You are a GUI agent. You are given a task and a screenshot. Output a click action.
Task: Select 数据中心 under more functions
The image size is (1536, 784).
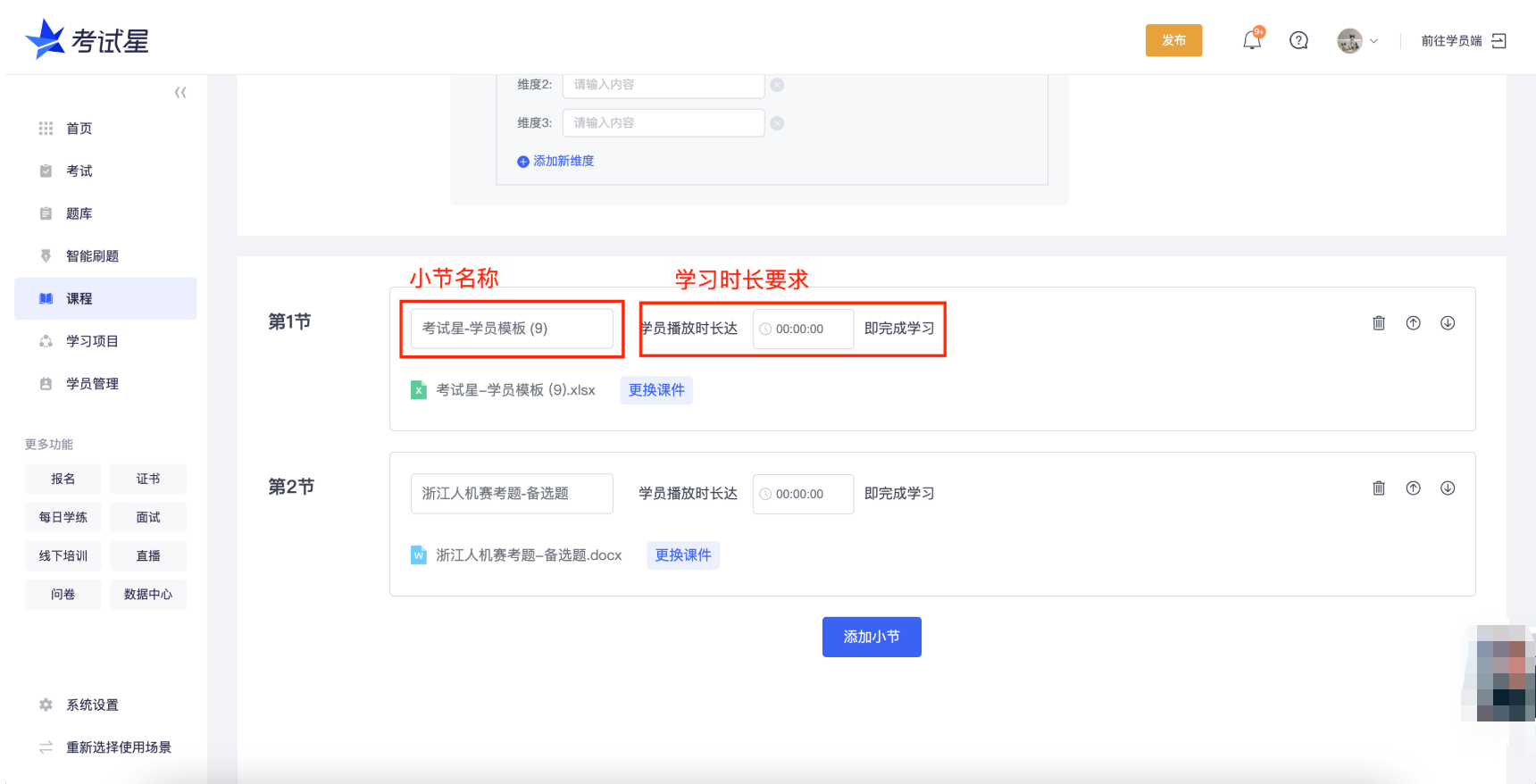click(x=148, y=594)
